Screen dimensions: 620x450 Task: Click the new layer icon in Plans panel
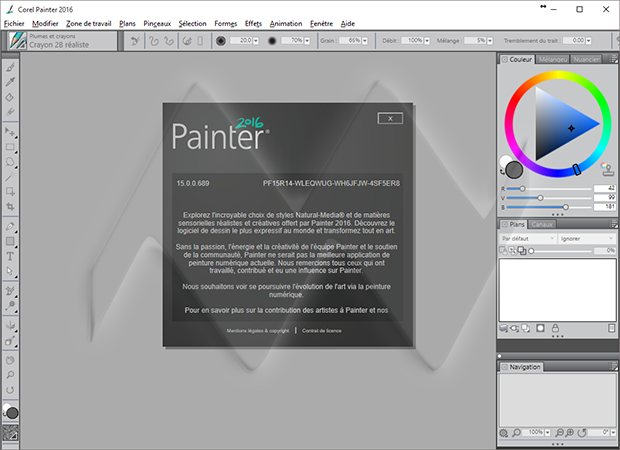tap(525, 328)
